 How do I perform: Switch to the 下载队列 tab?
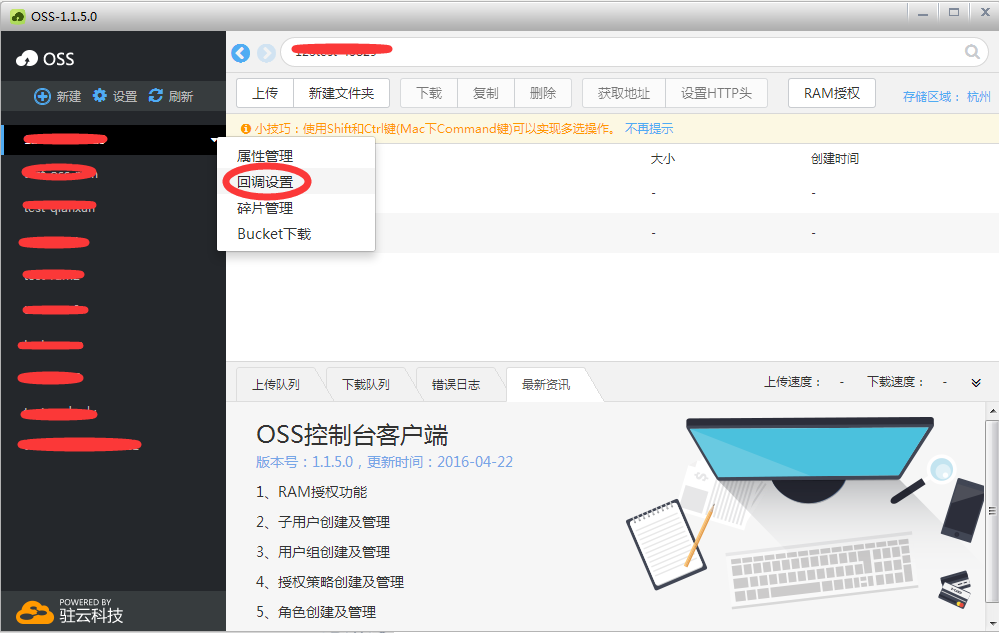(x=366, y=385)
